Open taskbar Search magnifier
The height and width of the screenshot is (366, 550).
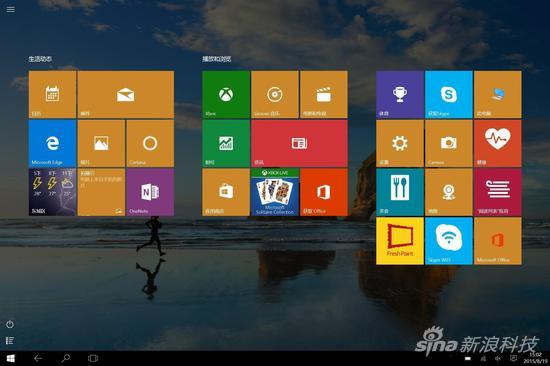65,358
